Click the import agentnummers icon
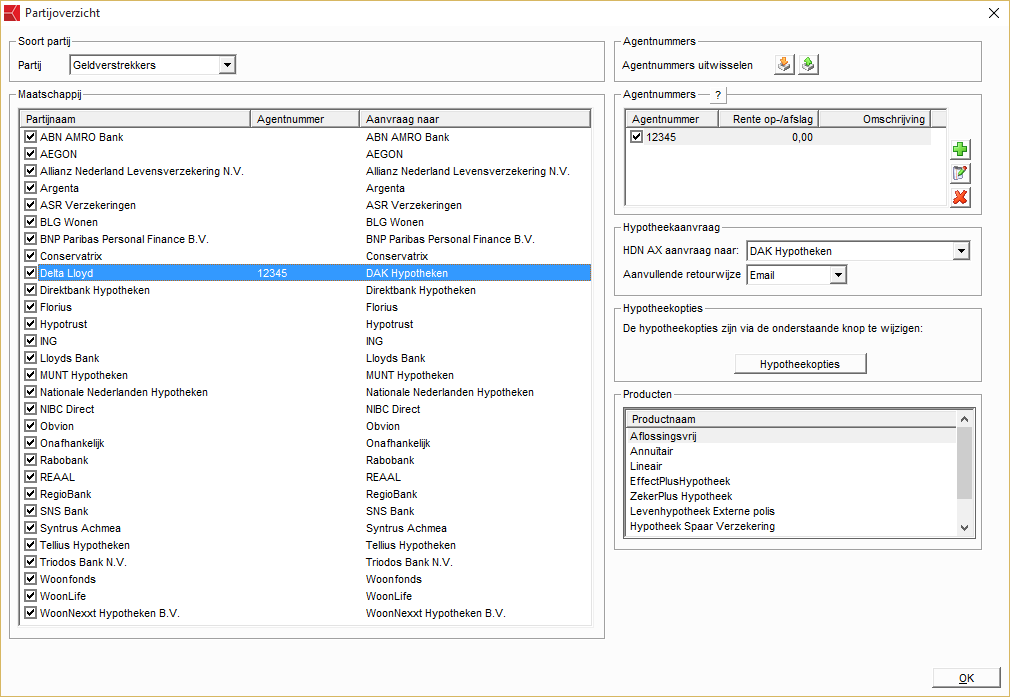The height and width of the screenshot is (697, 1010). [784, 64]
